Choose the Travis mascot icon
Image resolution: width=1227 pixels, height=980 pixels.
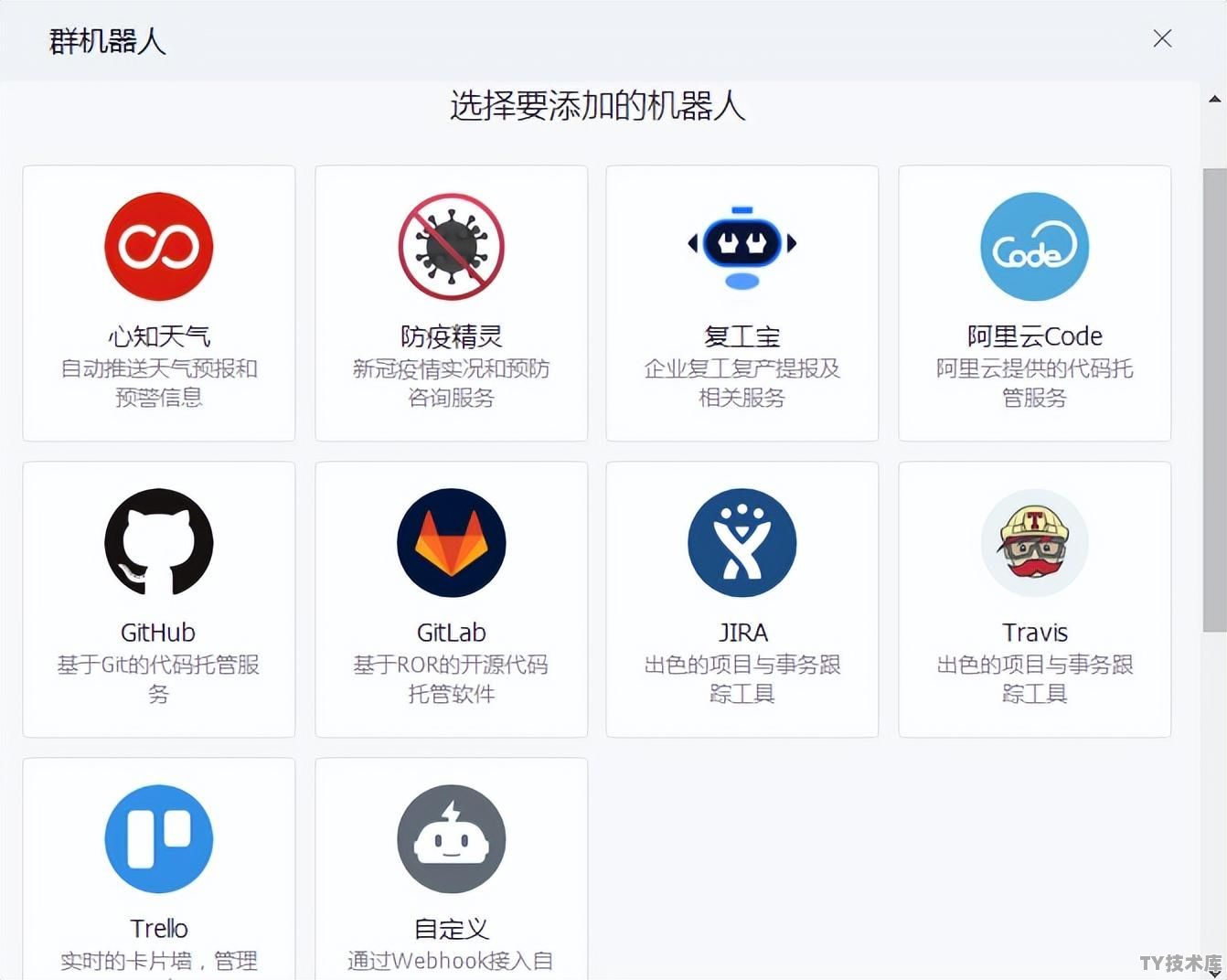point(1035,543)
